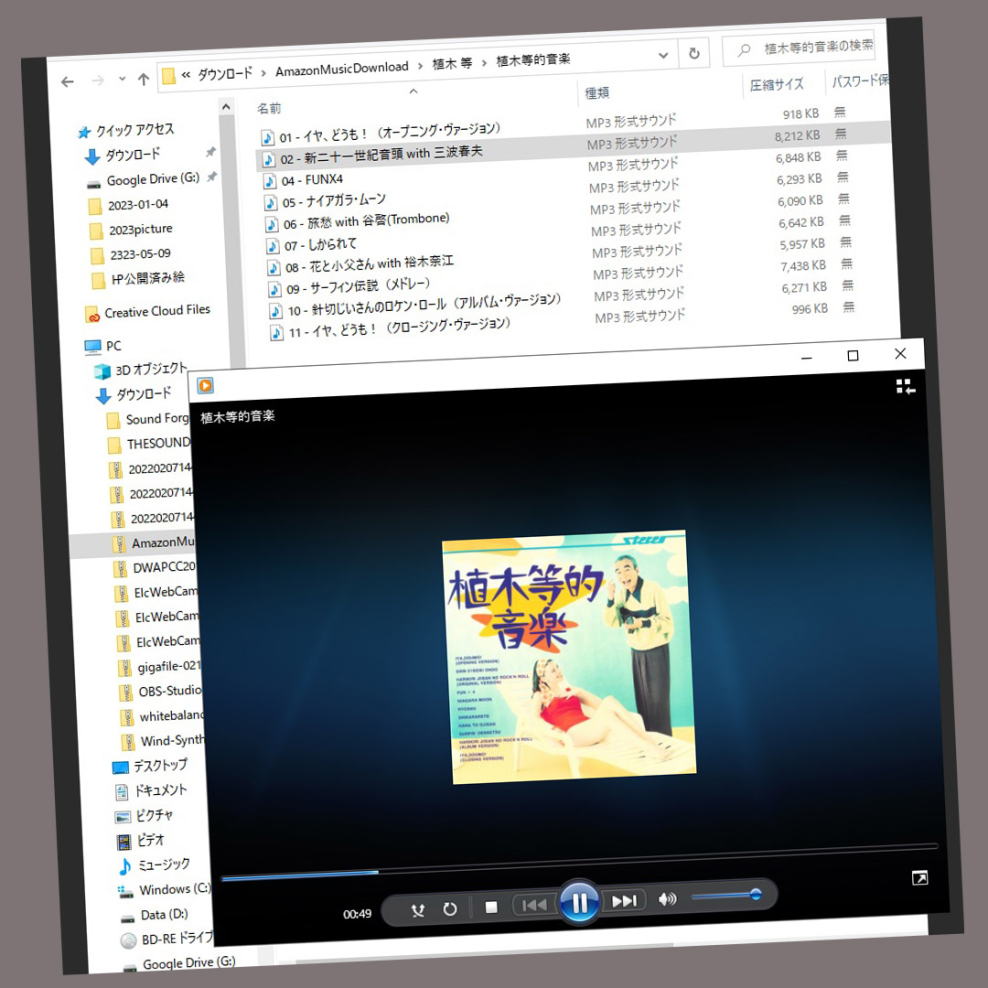The height and width of the screenshot is (988, 988).
Task: Skip to the next track
Action: (x=624, y=901)
